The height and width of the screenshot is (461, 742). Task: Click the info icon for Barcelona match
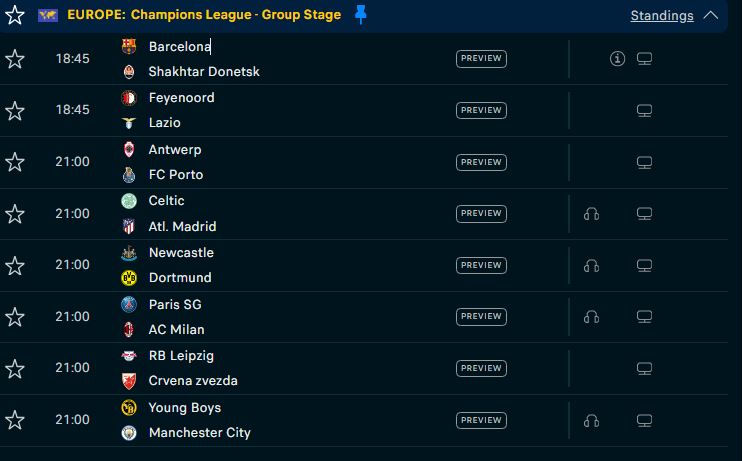point(617,59)
